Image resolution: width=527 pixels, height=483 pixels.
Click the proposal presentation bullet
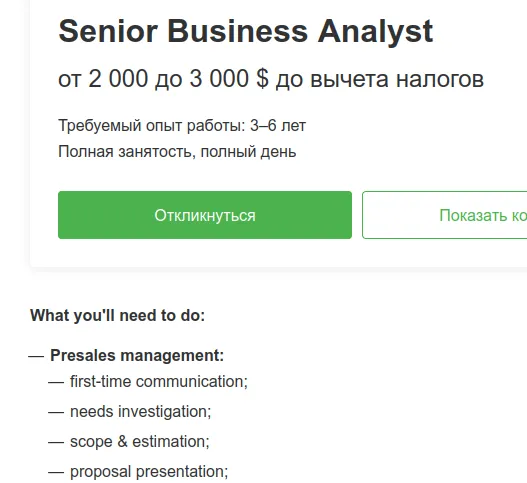click(149, 472)
